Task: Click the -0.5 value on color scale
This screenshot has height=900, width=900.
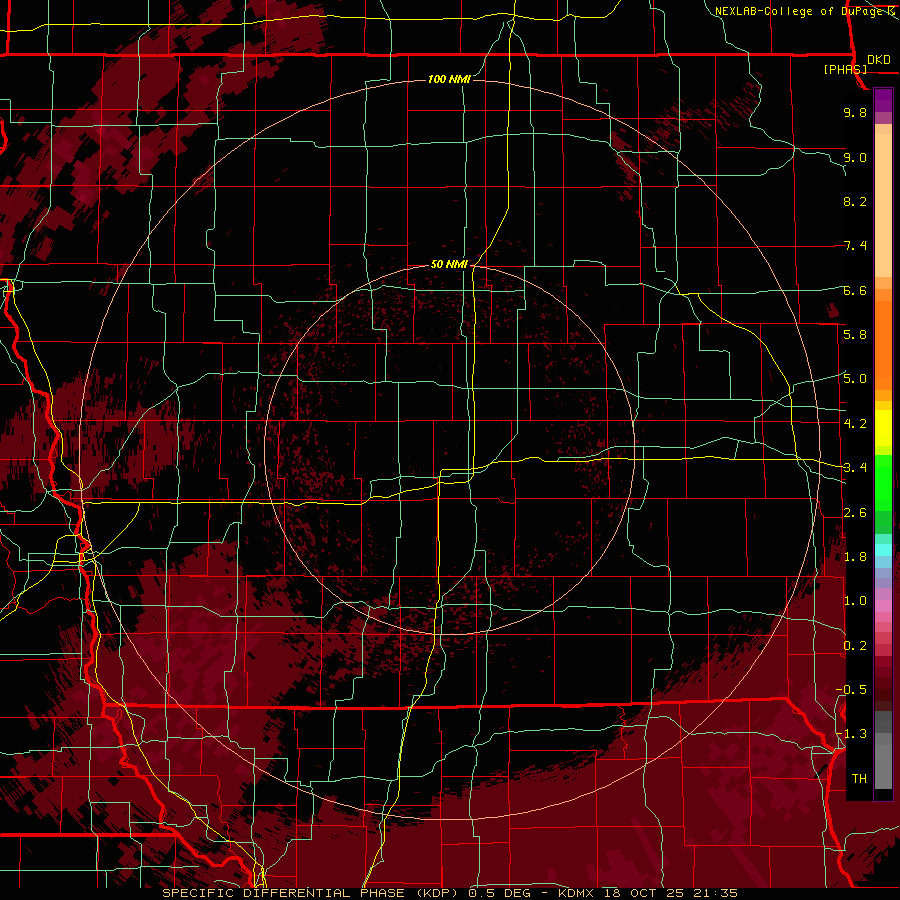Action: [x=852, y=690]
